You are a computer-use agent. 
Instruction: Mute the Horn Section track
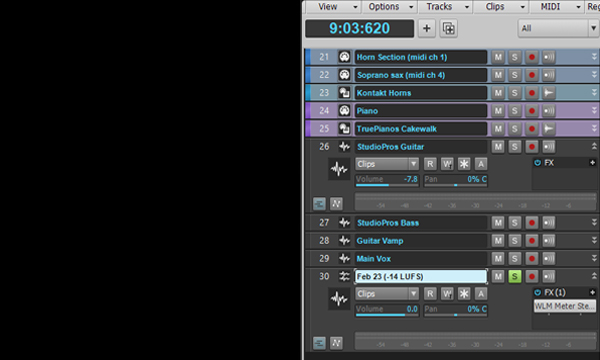click(498, 57)
